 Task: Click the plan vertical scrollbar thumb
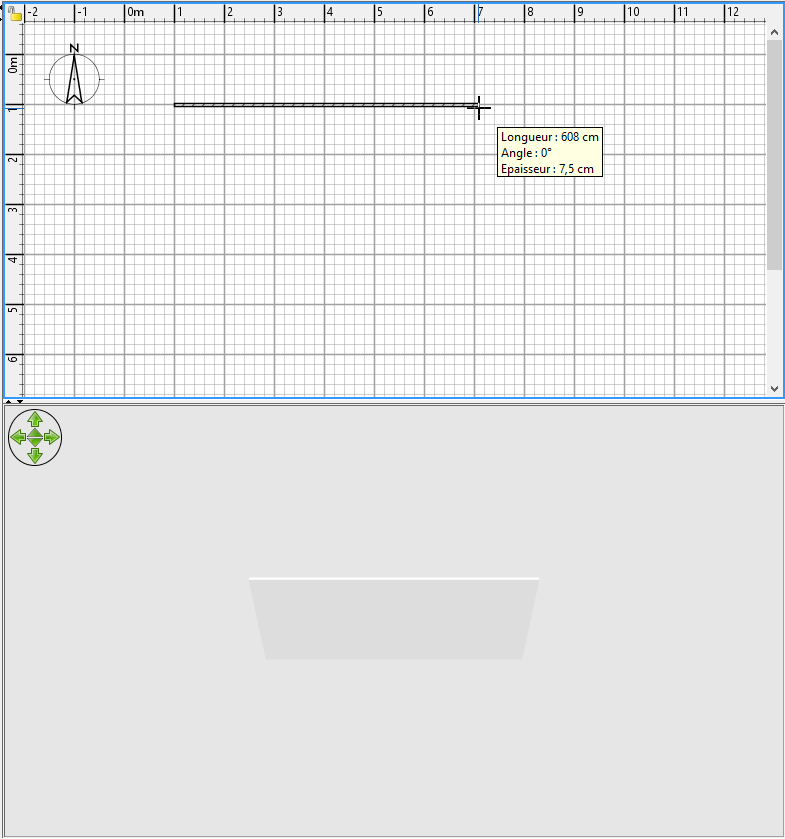coord(774,155)
